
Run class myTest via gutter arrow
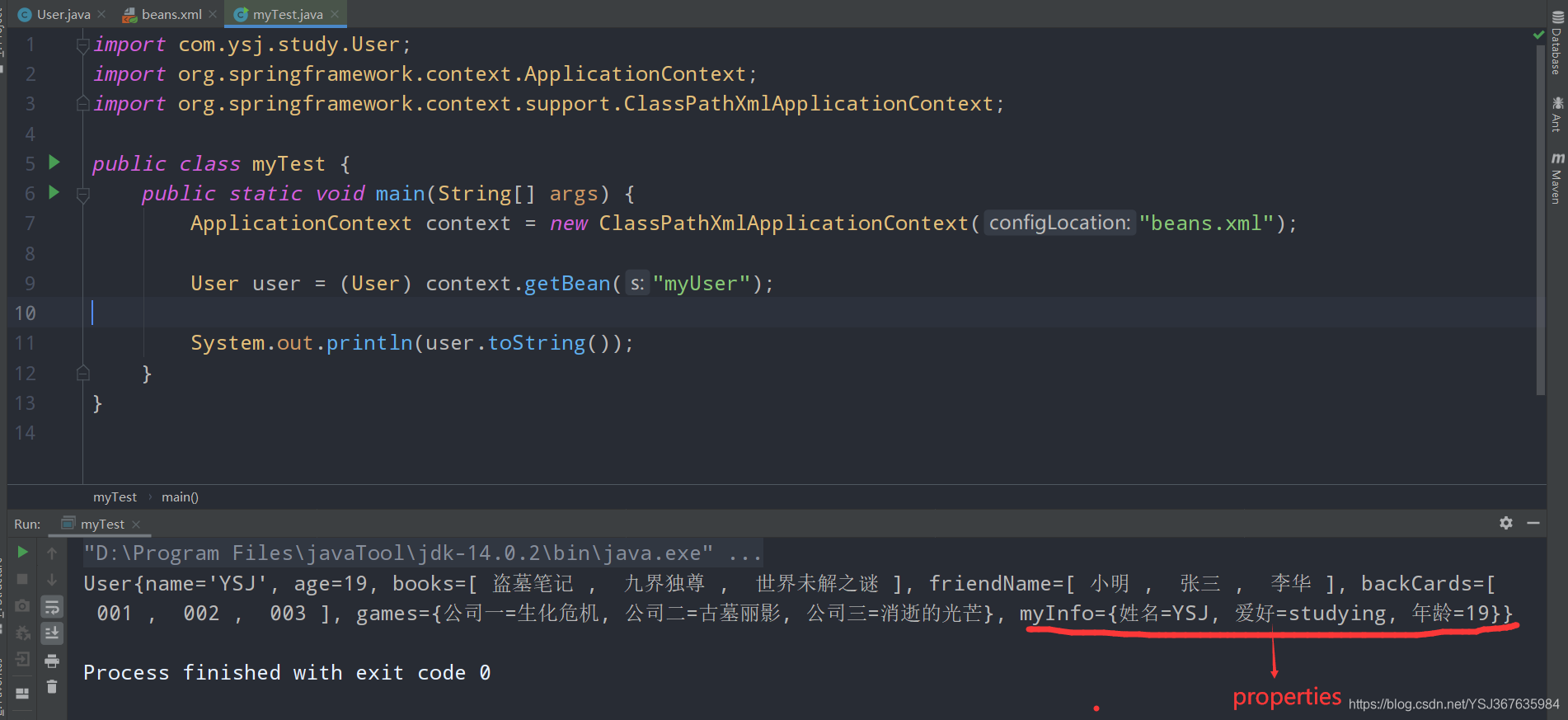pos(54,162)
